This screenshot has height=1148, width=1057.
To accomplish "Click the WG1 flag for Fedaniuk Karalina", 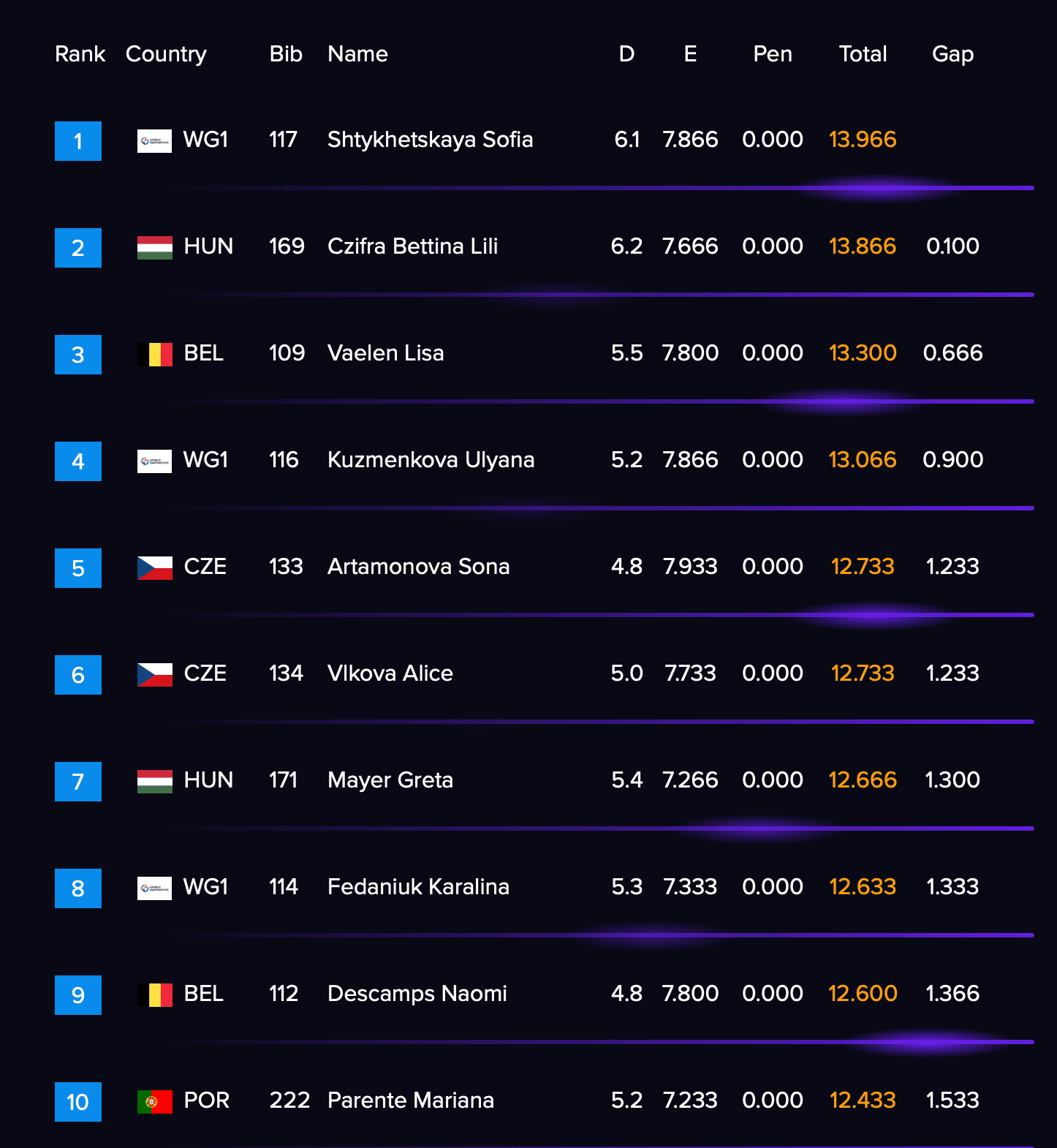I will point(154,888).
